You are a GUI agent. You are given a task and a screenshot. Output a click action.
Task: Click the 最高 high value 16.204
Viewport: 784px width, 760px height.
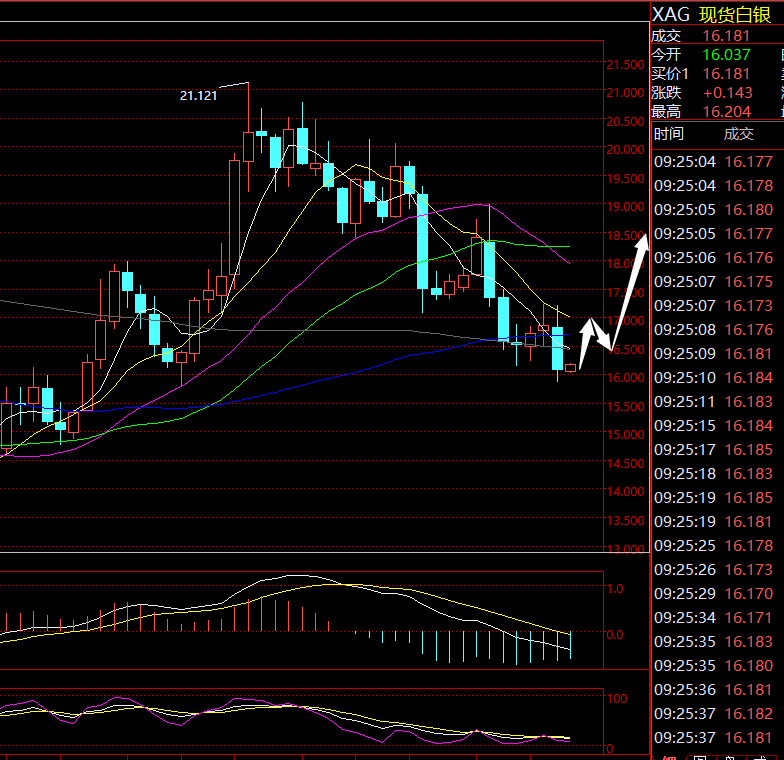(725, 112)
